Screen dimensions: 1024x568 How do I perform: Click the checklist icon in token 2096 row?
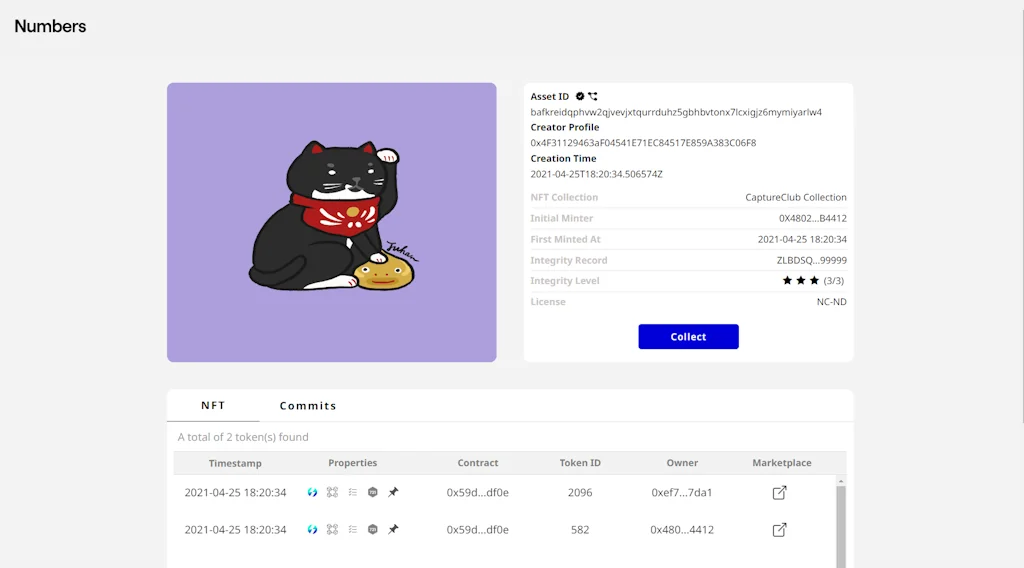coord(353,492)
